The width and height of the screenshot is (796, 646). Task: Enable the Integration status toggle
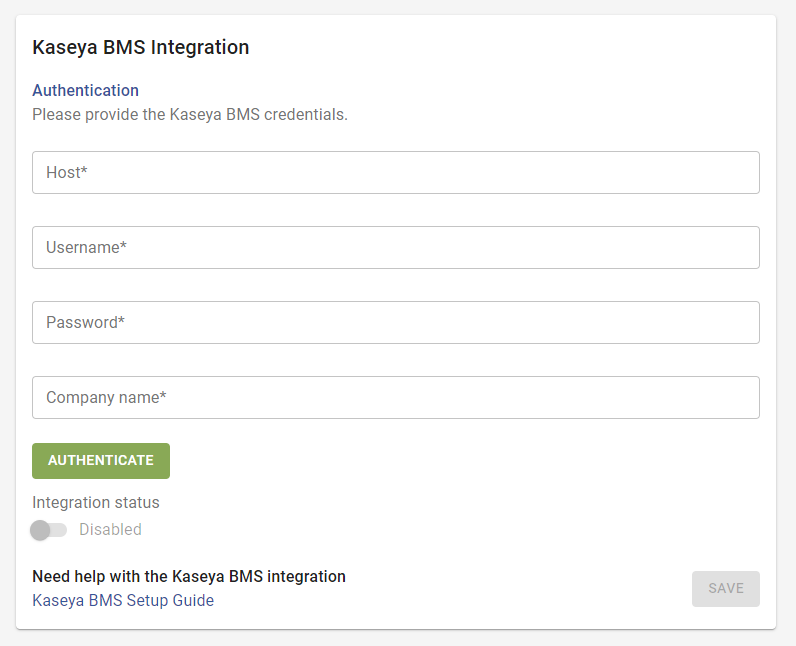point(48,530)
